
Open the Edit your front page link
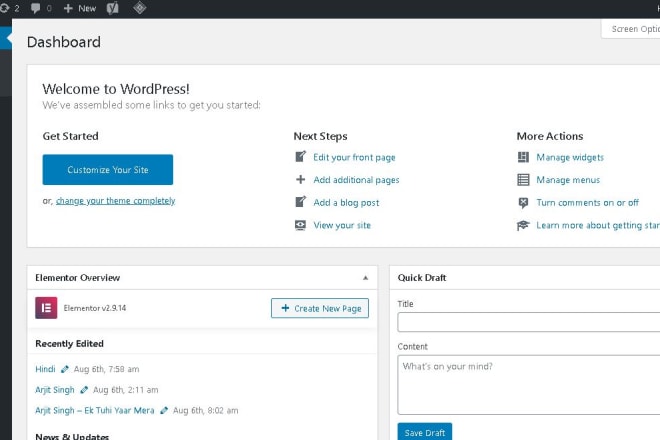click(354, 157)
